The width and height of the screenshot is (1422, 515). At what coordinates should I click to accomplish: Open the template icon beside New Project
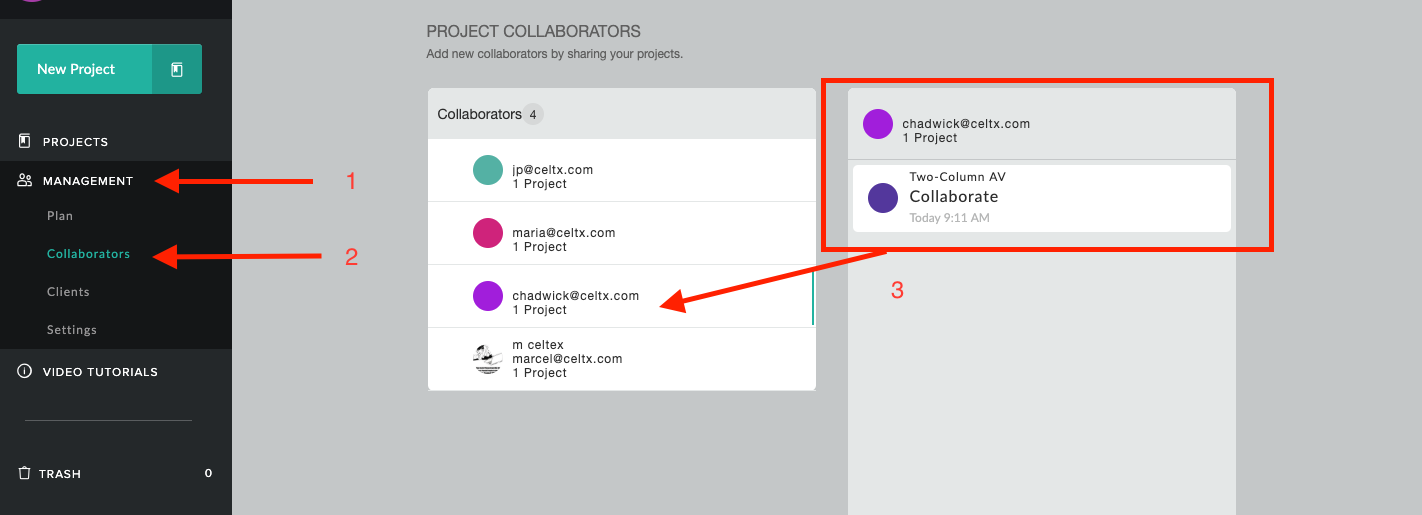(177, 69)
